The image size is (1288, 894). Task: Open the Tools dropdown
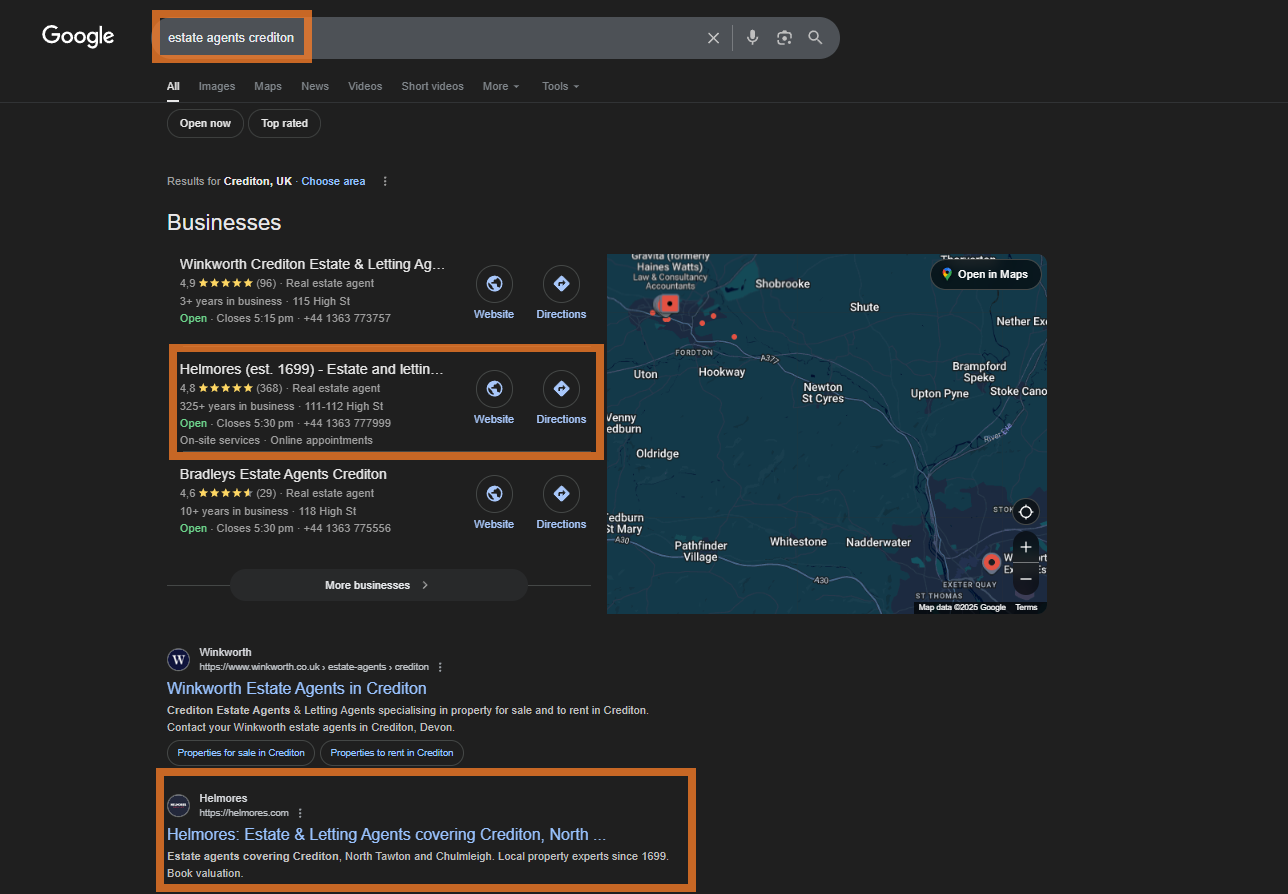(x=560, y=86)
